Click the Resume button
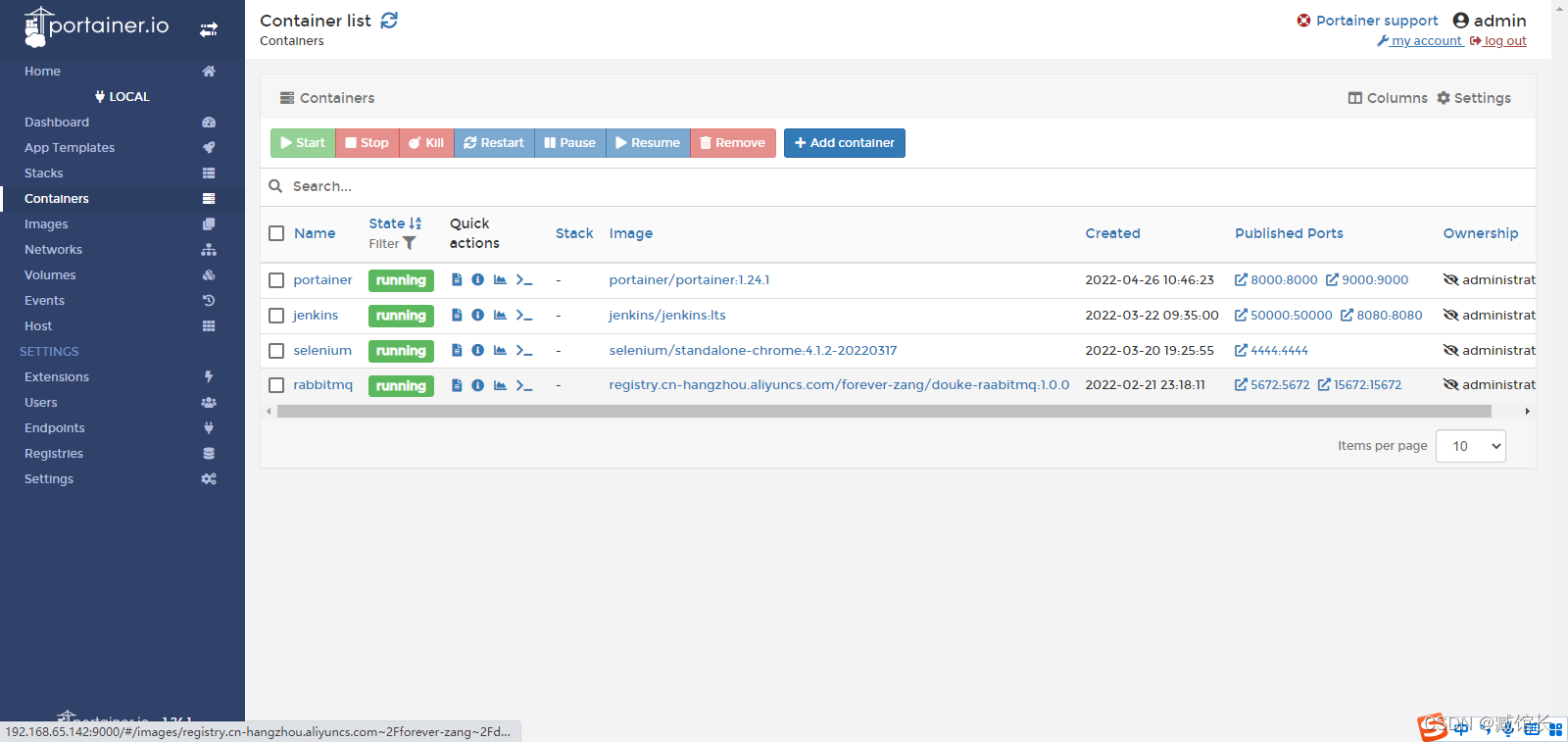Screen dimensions: 1568x742 [x=648, y=143]
